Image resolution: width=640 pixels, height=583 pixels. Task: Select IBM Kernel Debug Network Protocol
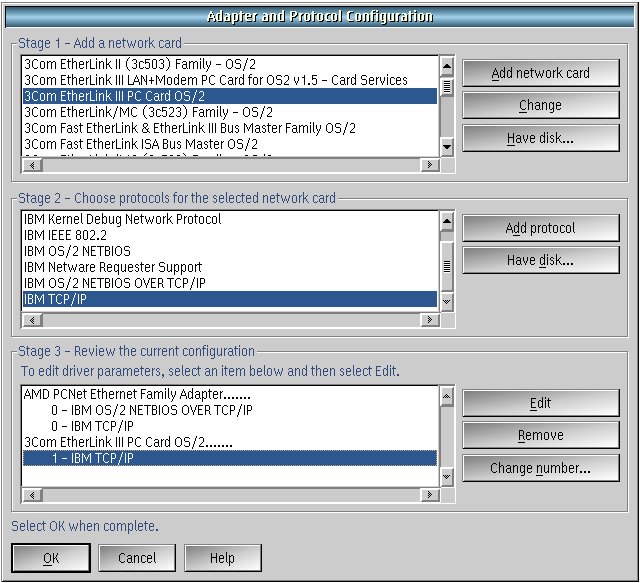230,219
